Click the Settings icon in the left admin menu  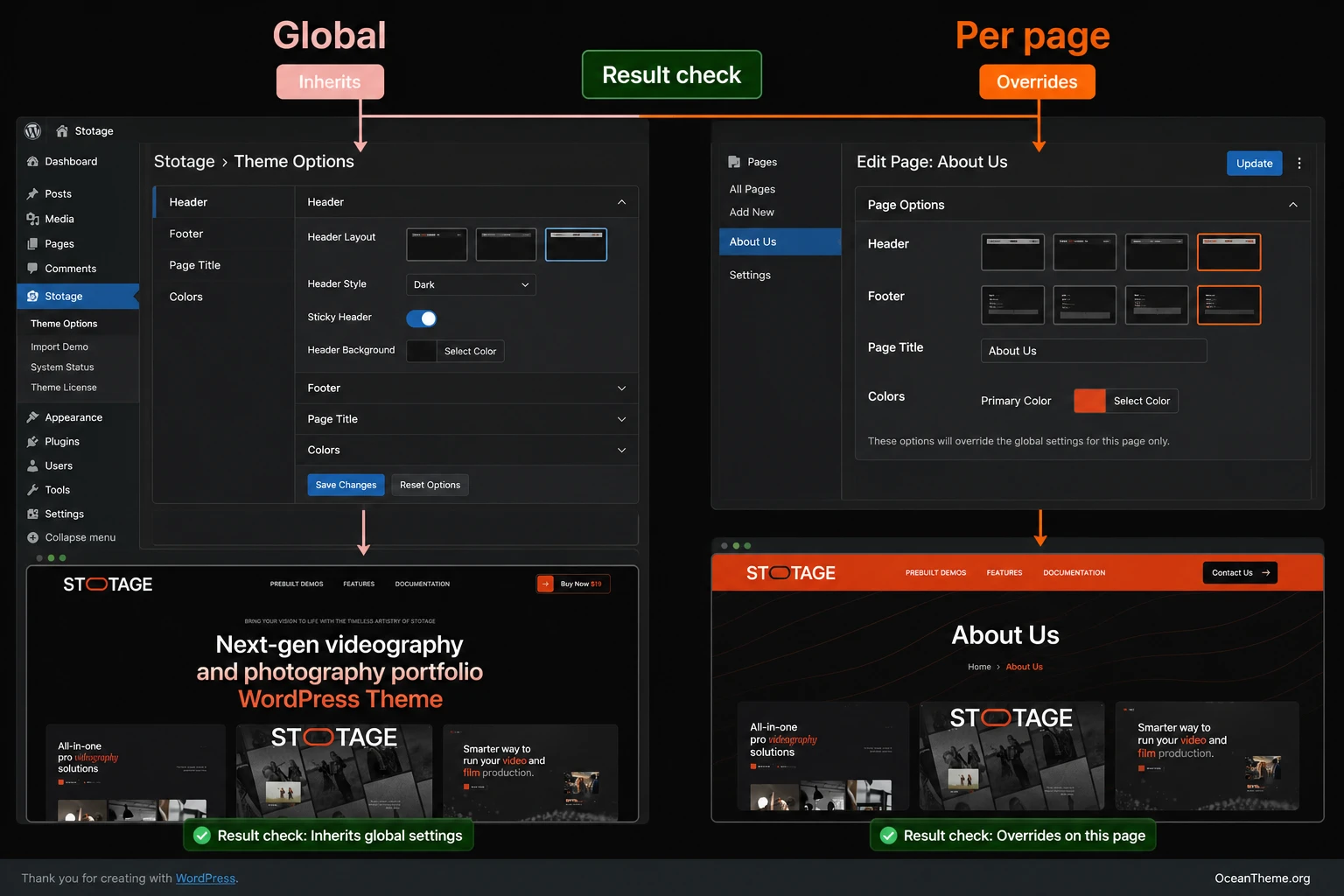(32, 514)
